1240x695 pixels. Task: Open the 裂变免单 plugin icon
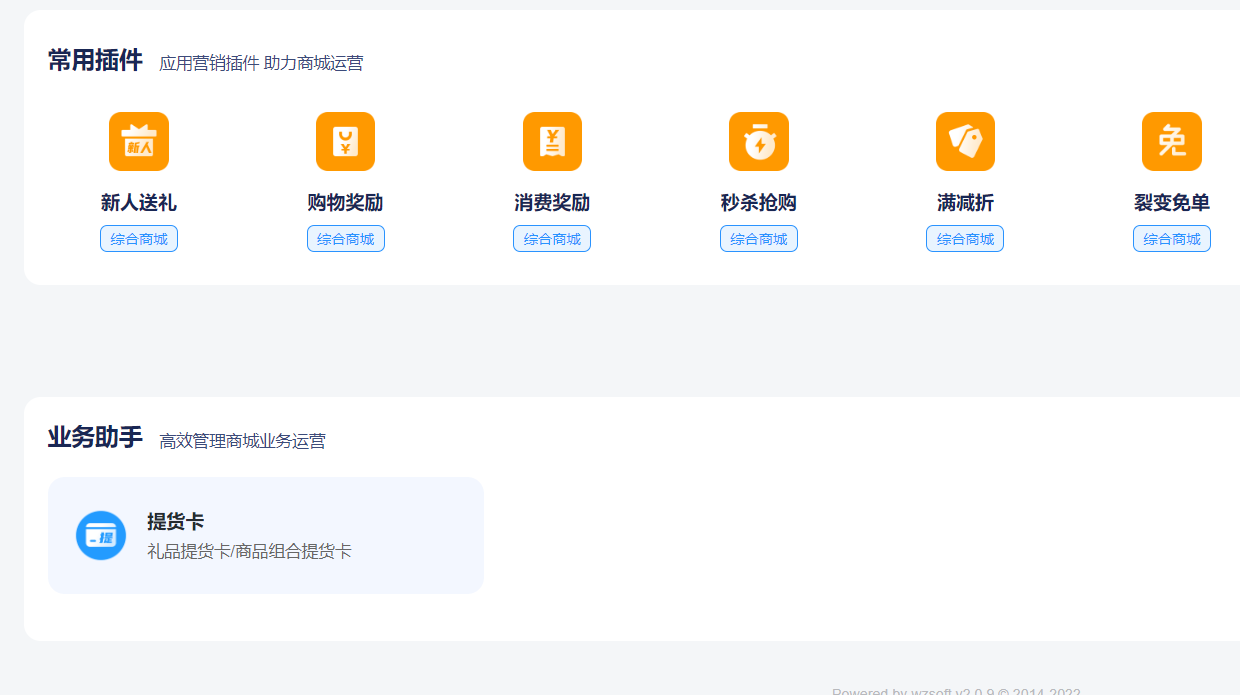pyautogui.click(x=1172, y=141)
